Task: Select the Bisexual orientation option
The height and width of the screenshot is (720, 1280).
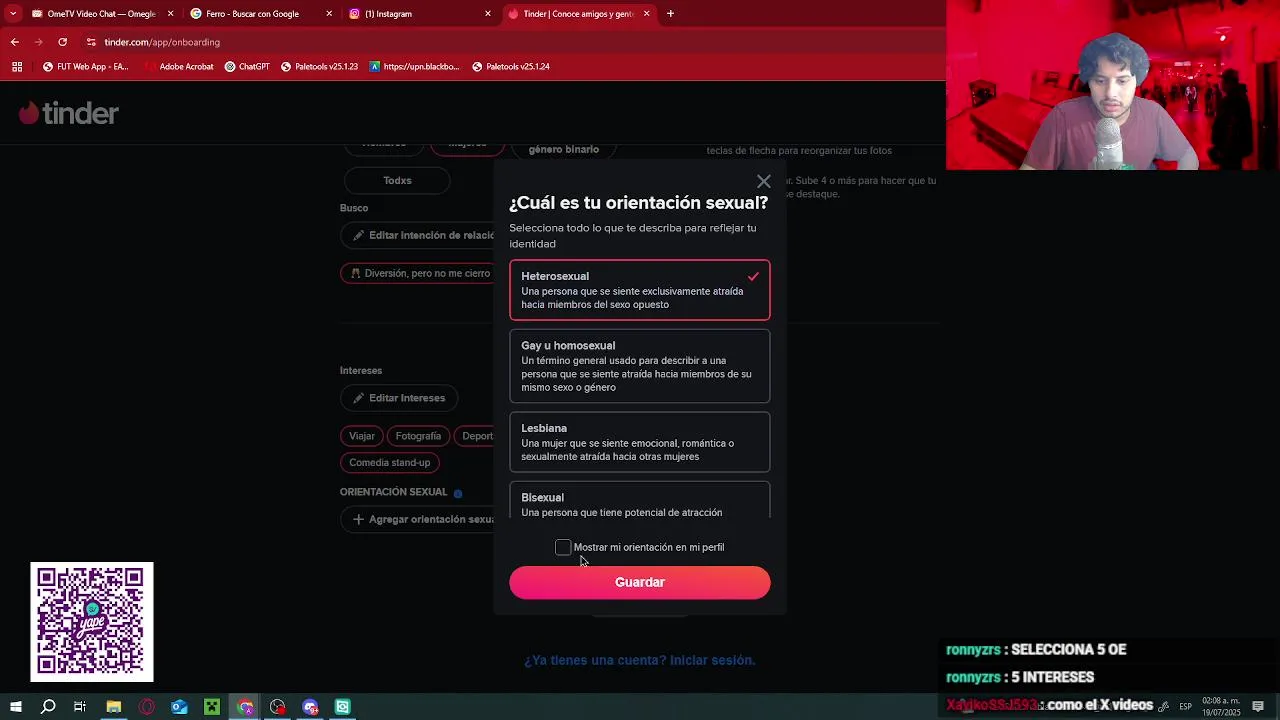Action: pos(640,501)
